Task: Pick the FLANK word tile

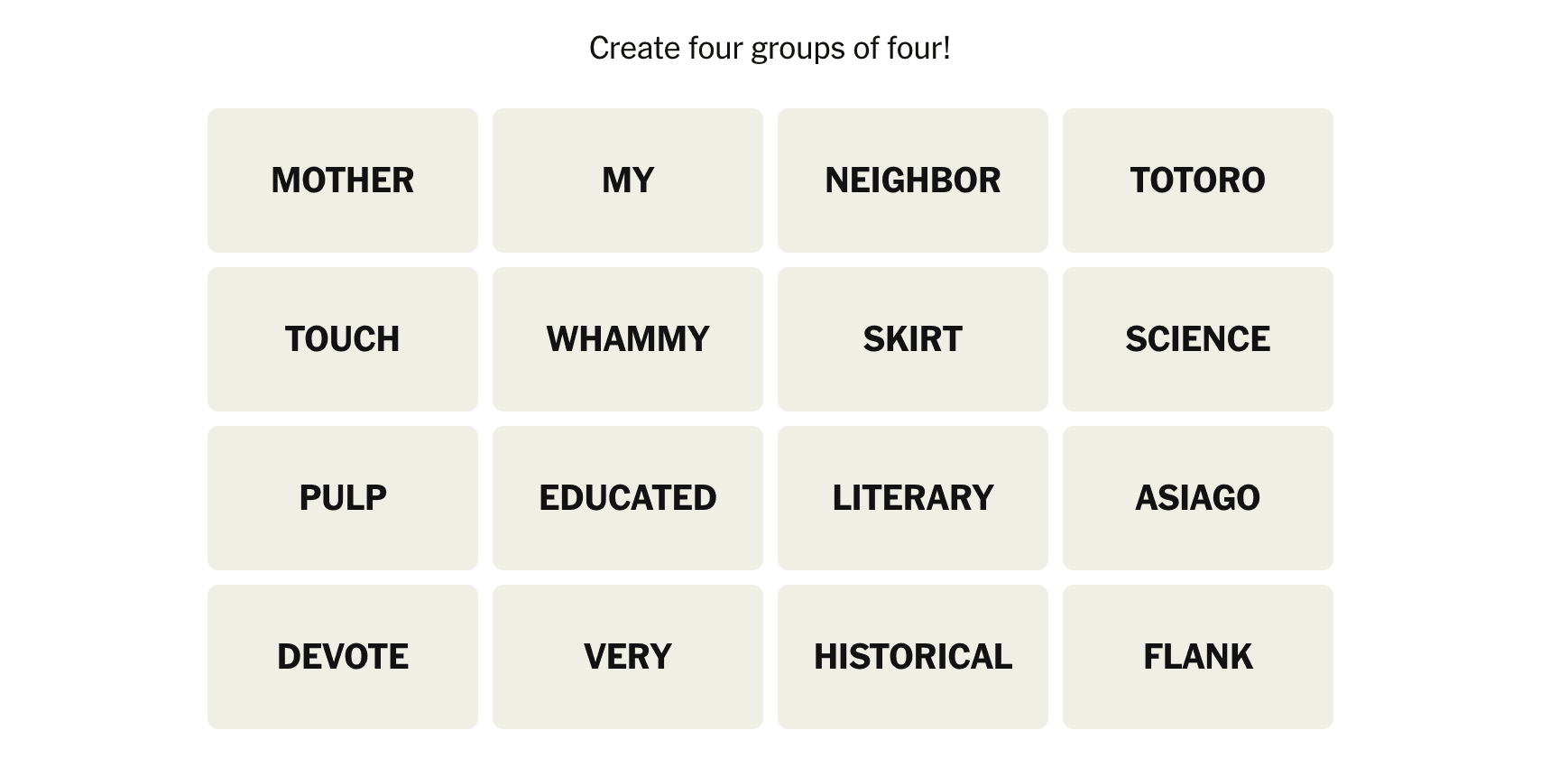Action: pos(1197,657)
